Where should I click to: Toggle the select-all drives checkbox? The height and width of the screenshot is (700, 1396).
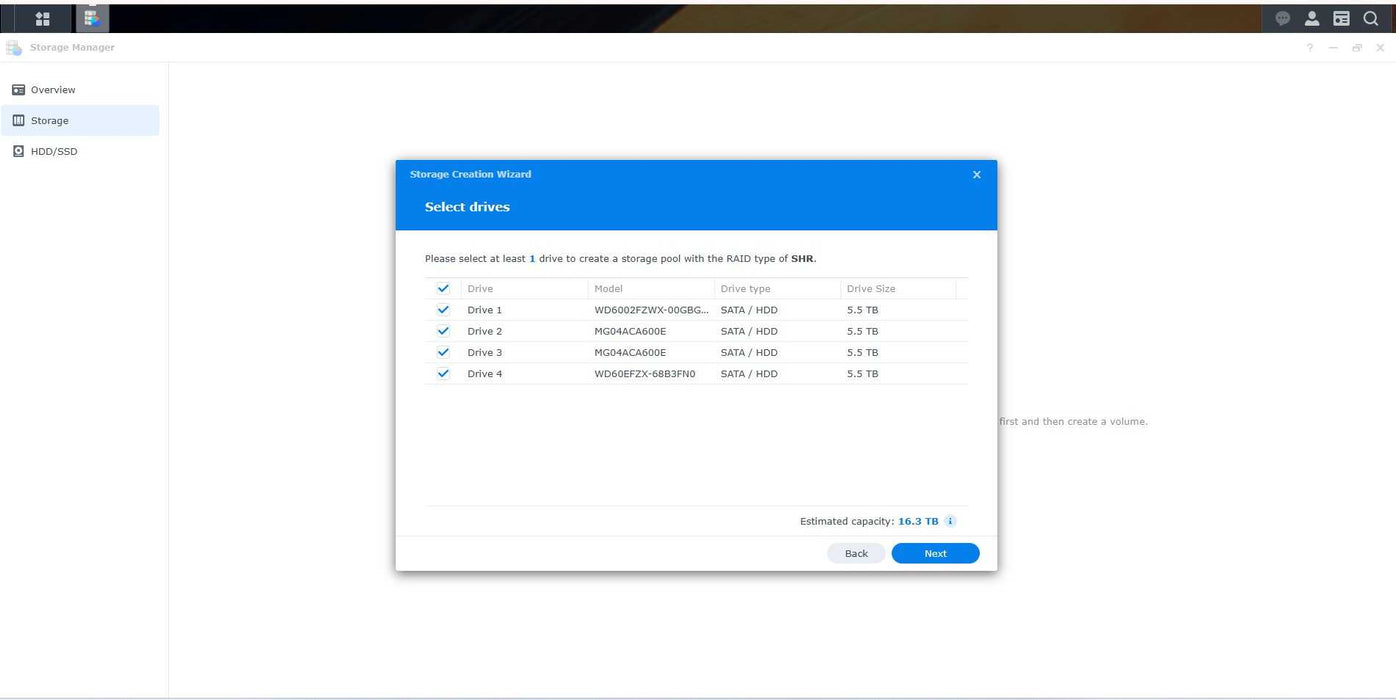click(x=443, y=288)
